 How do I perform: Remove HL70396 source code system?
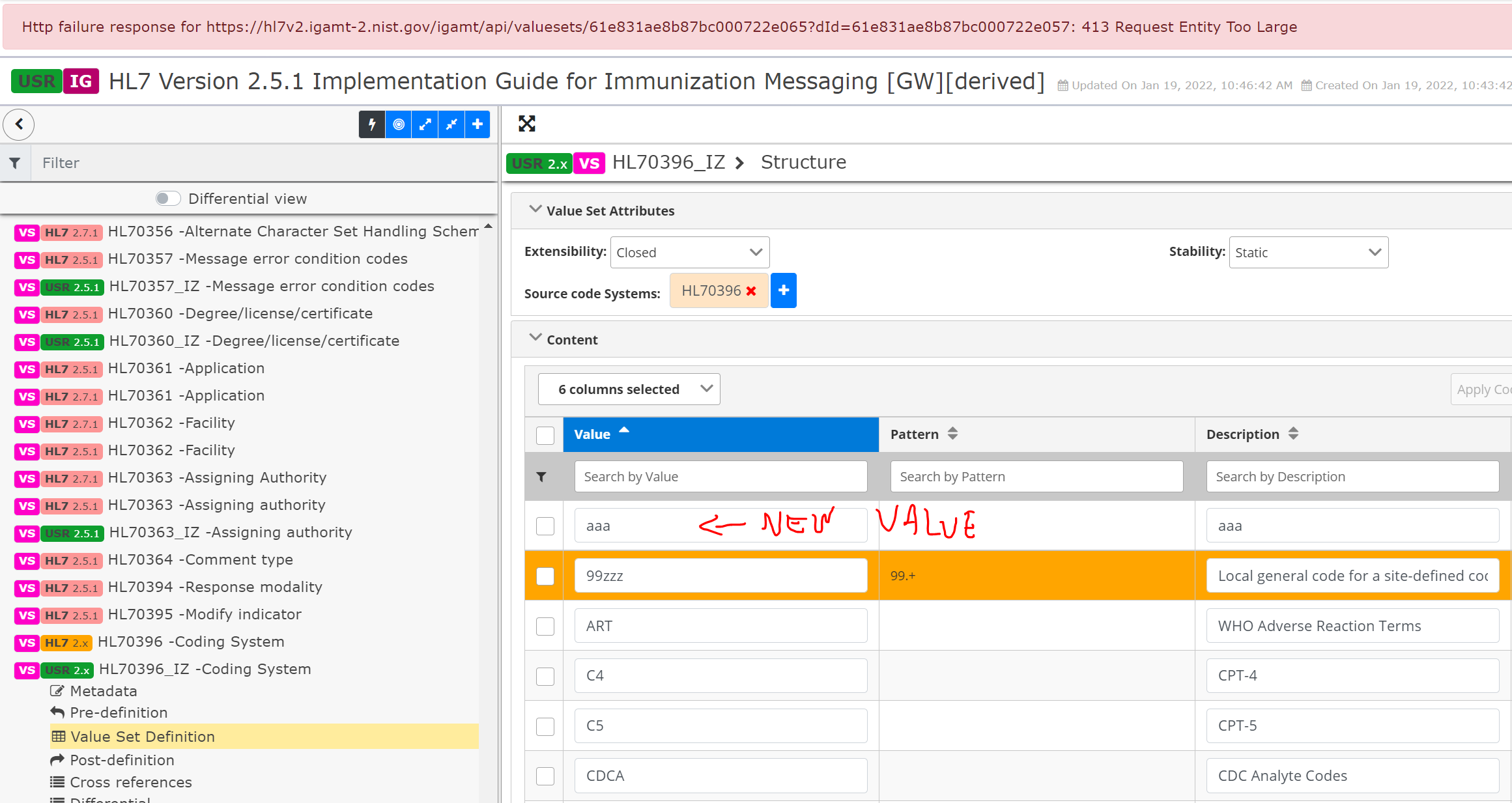(751, 291)
